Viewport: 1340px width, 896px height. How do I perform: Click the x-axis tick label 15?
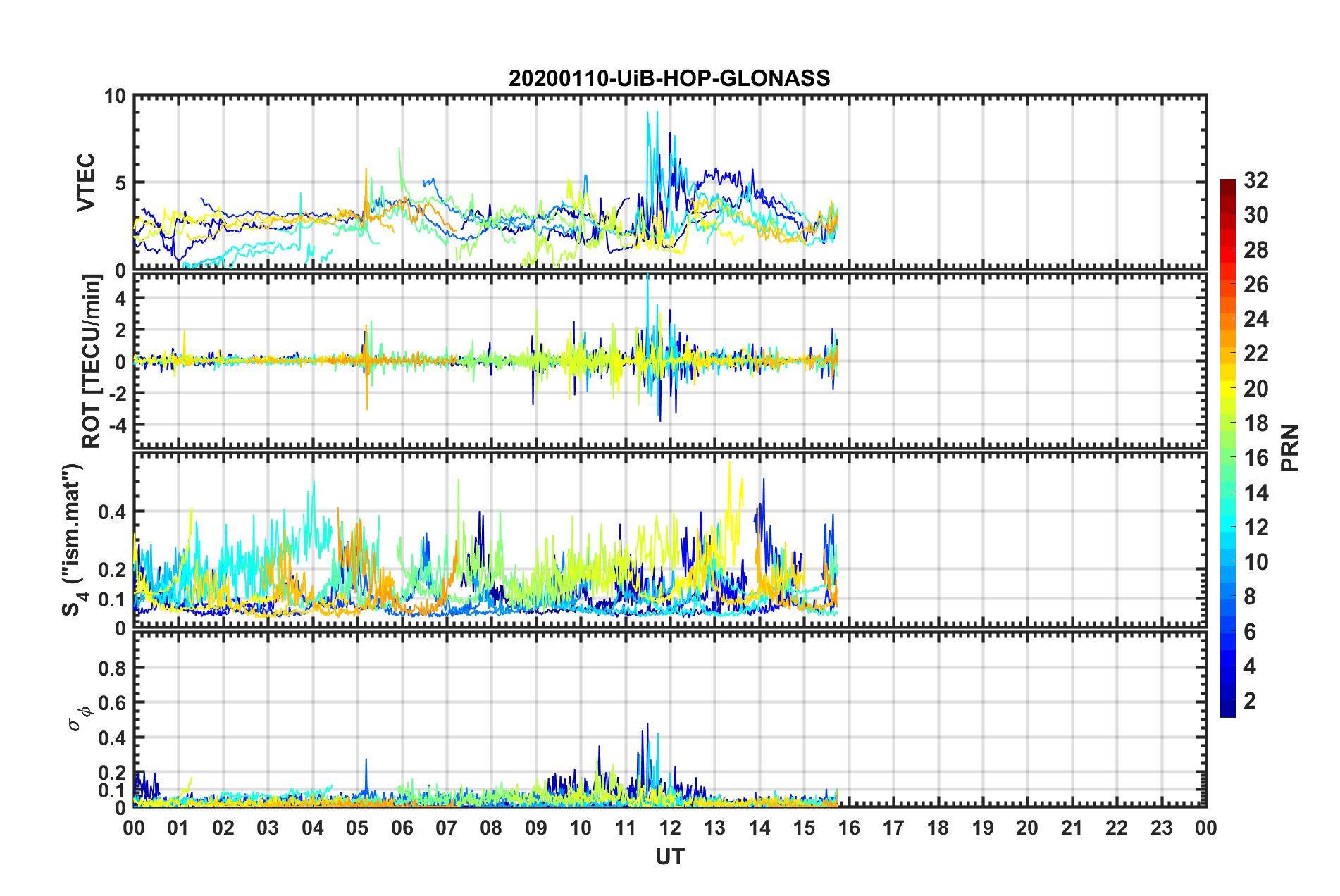click(x=804, y=828)
